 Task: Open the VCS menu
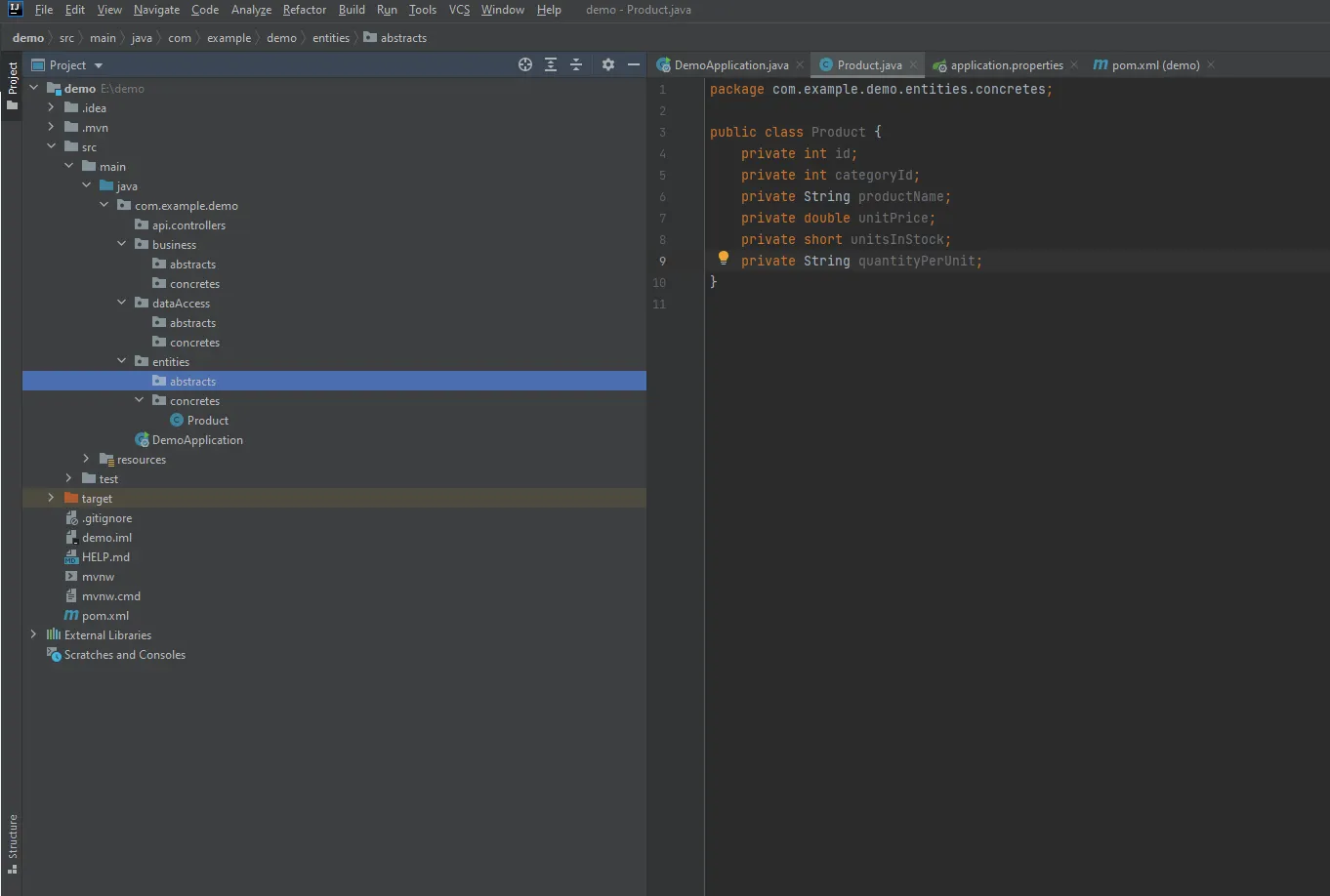tap(459, 10)
